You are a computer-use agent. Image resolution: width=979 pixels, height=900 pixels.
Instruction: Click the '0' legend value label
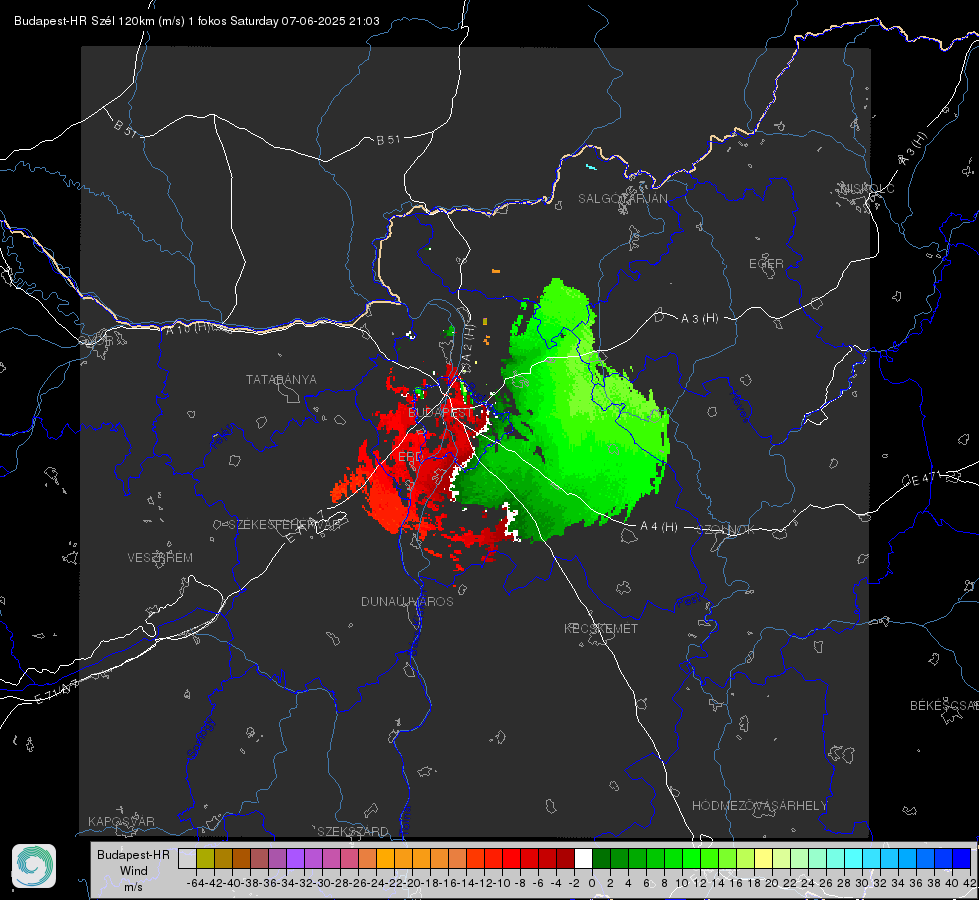click(x=592, y=883)
